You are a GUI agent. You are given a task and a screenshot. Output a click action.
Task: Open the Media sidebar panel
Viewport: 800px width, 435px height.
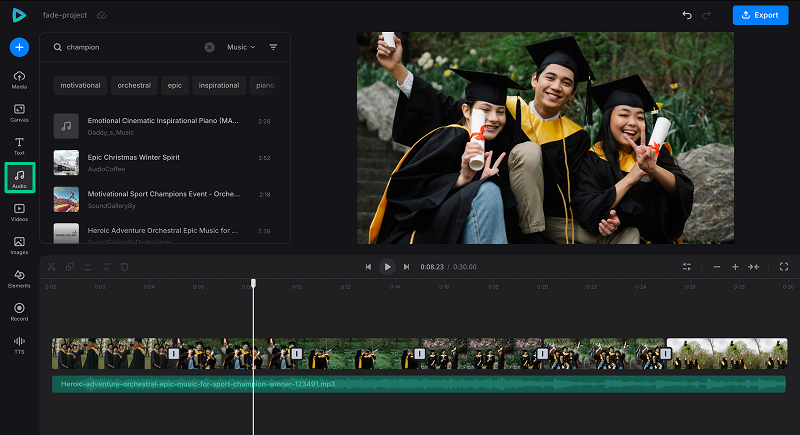pos(19,80)
